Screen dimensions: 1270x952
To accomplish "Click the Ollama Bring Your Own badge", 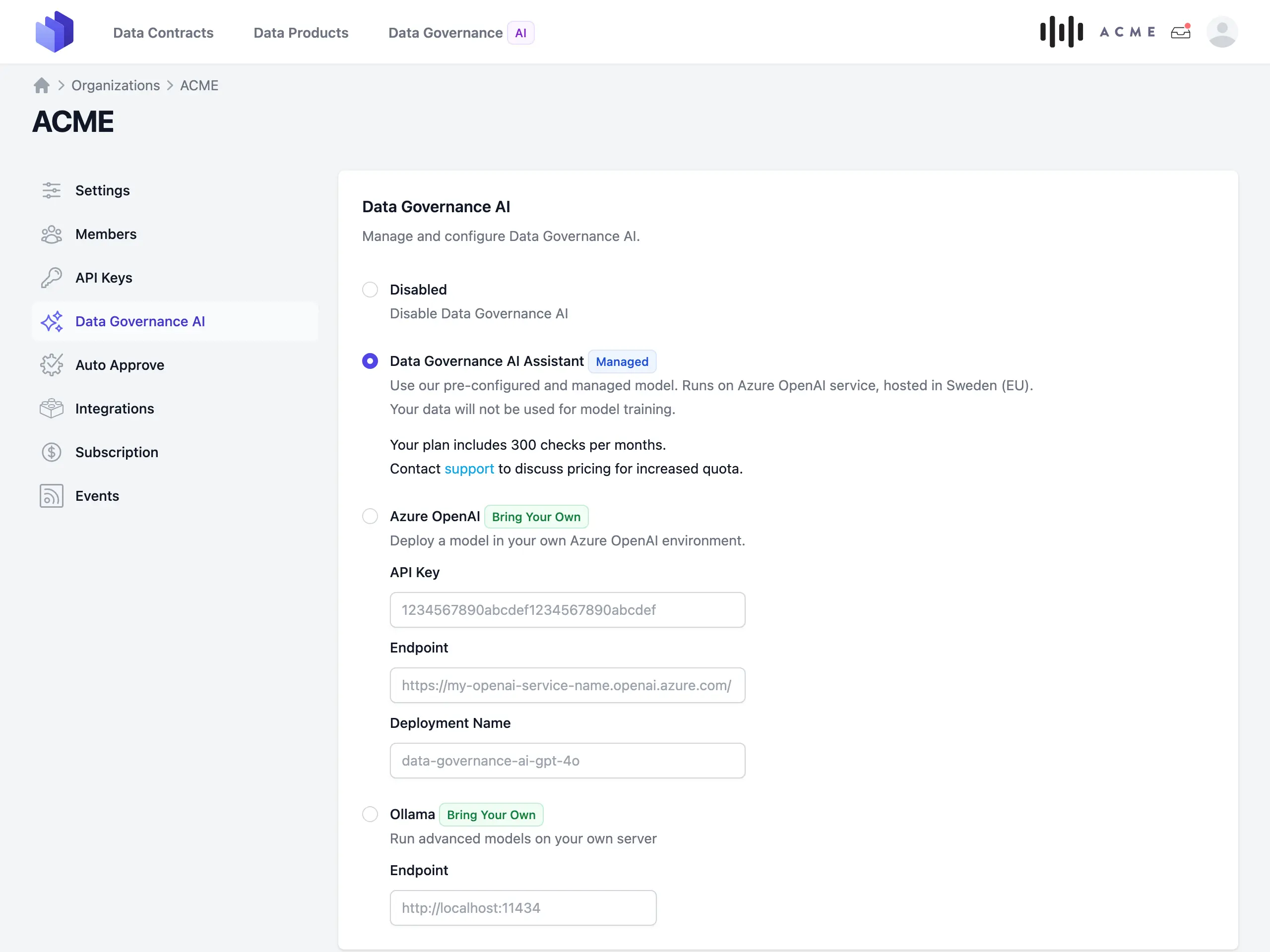I will coord(491,814).
